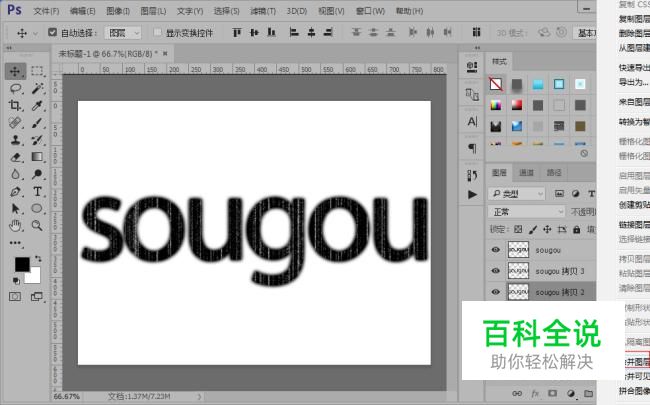Select the Eyedropper tool
The width and height of the screenshot is (650, 405).
point(37,105)
